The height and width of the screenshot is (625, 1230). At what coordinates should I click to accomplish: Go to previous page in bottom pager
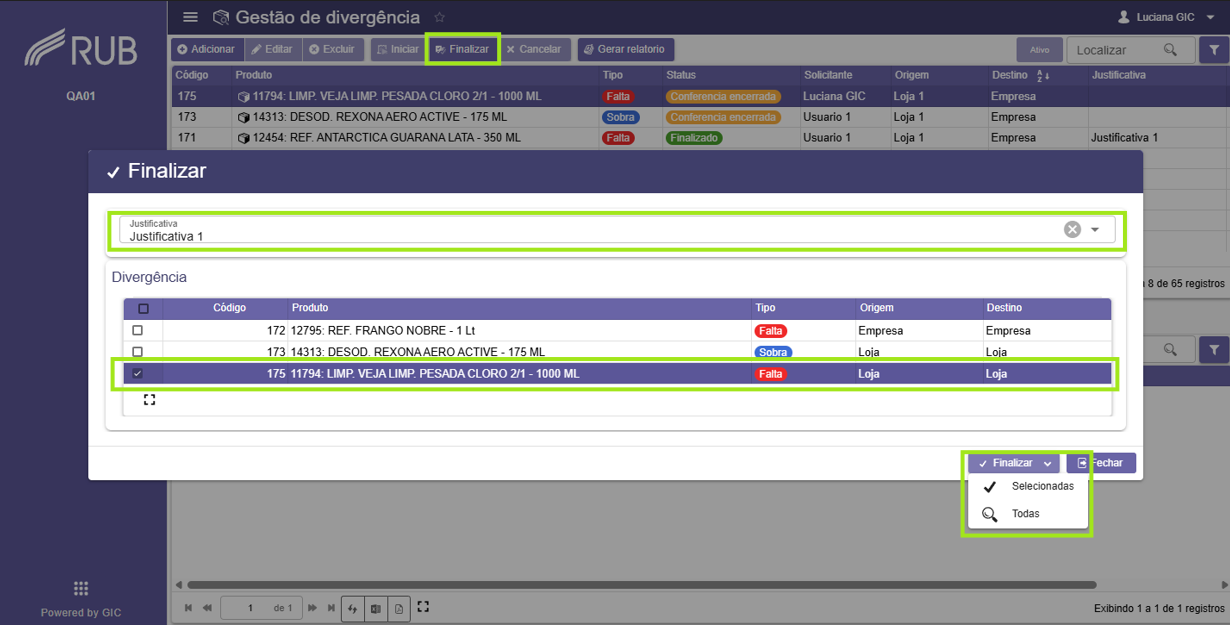(207, 608)
